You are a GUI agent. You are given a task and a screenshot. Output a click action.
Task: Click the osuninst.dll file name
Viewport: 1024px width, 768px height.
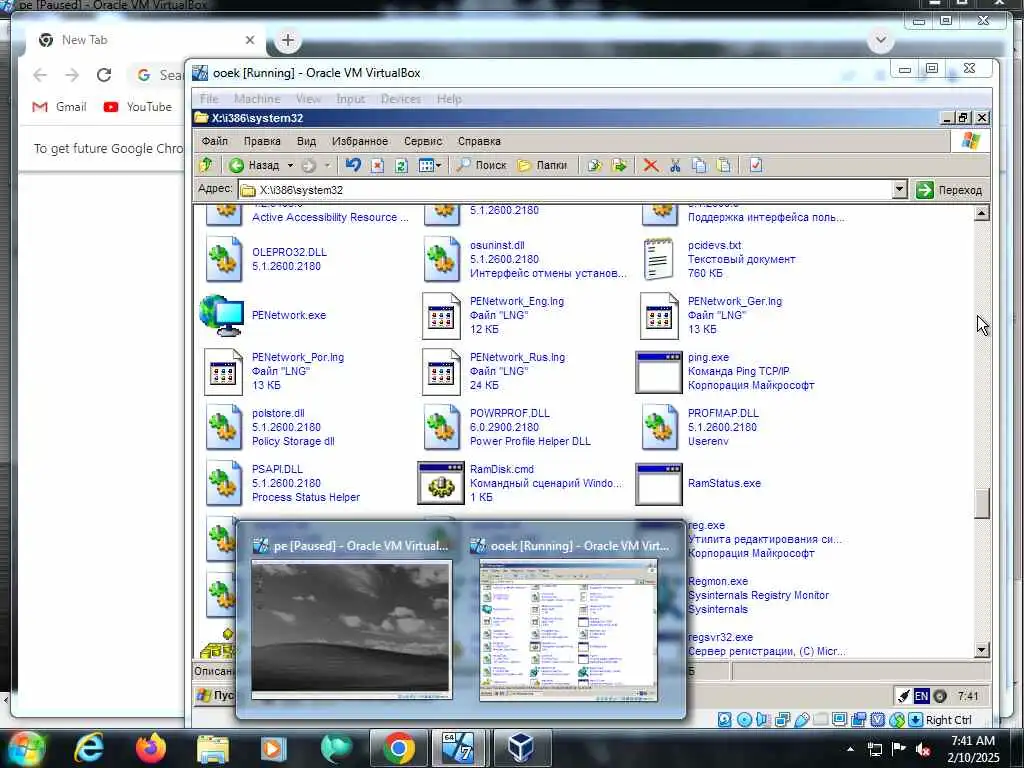tap(497, 246)
